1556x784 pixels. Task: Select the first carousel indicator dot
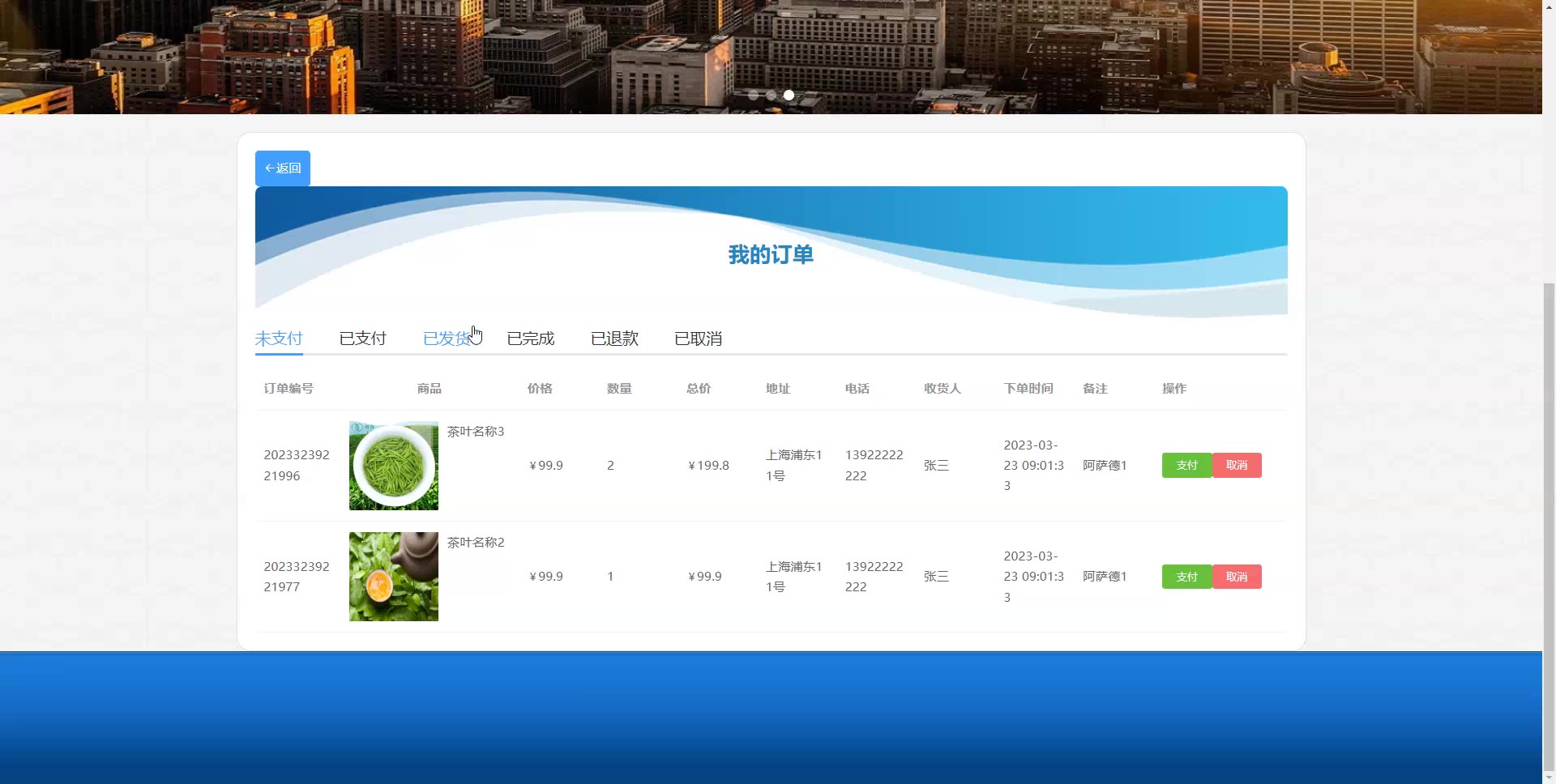point(754,96)
